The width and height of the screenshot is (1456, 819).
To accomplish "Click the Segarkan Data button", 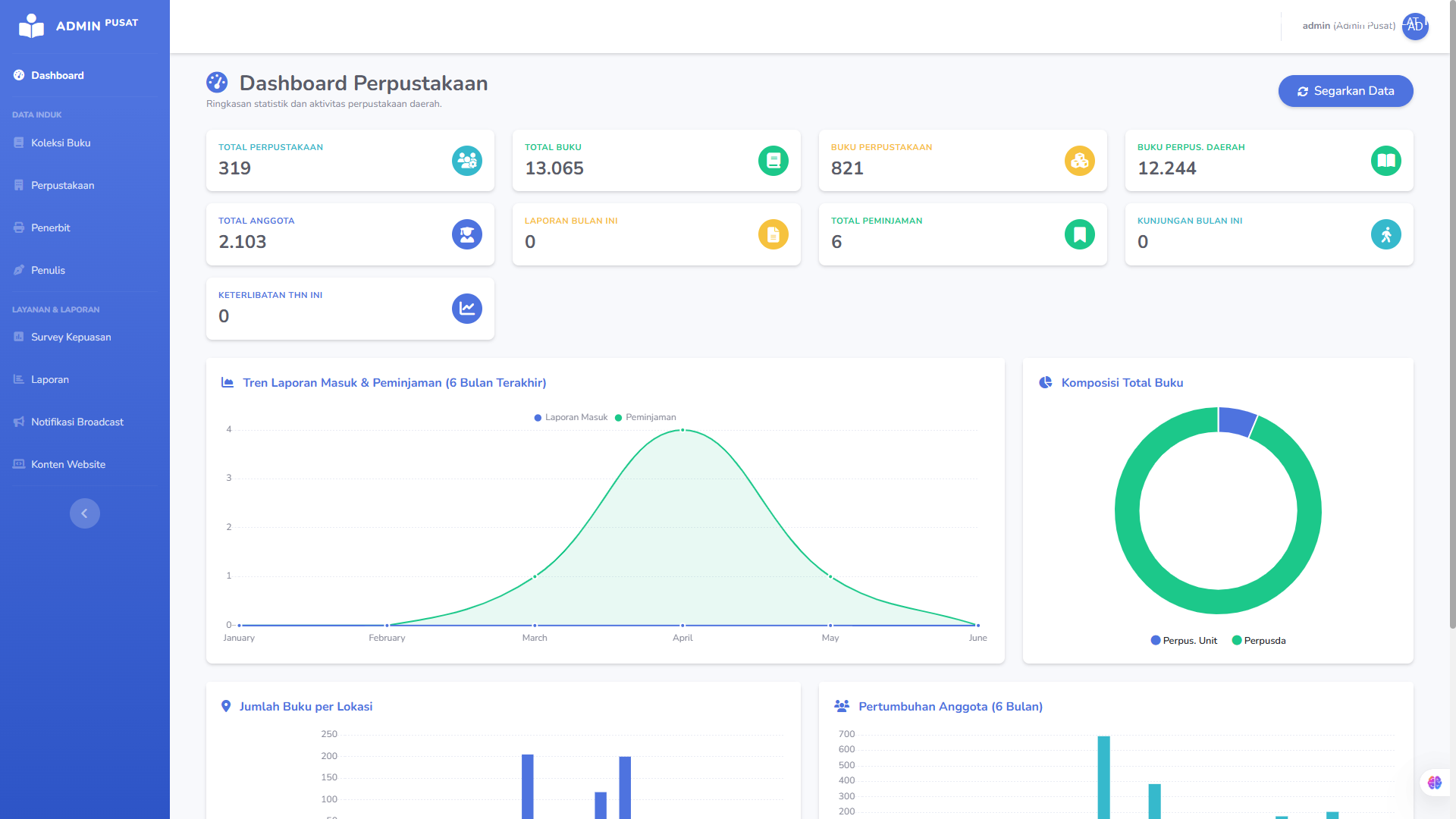I will coord(1345,91).
